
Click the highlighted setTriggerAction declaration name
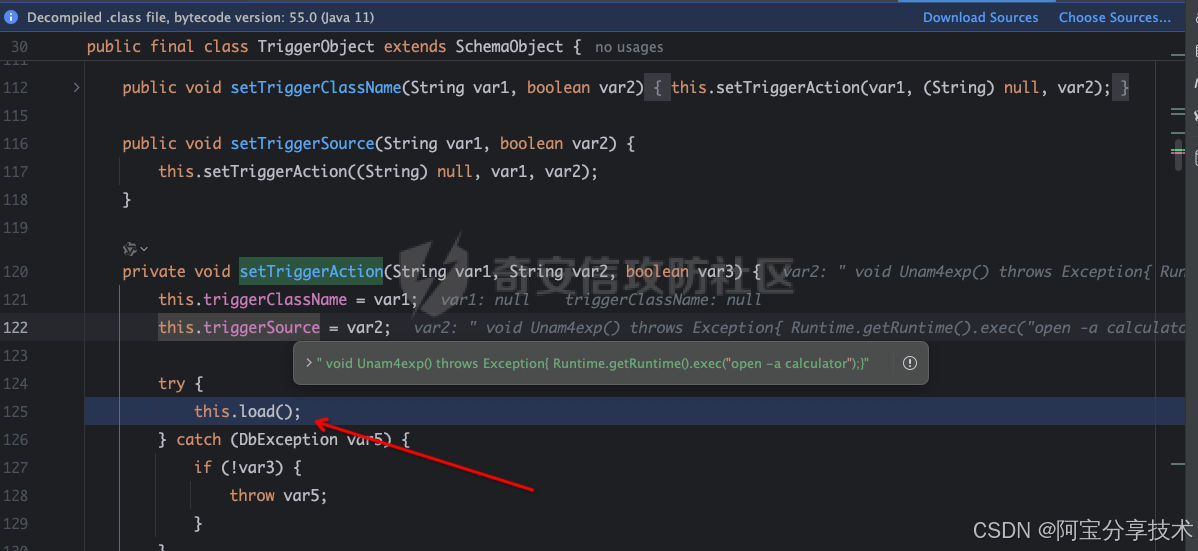coord(311,271)
